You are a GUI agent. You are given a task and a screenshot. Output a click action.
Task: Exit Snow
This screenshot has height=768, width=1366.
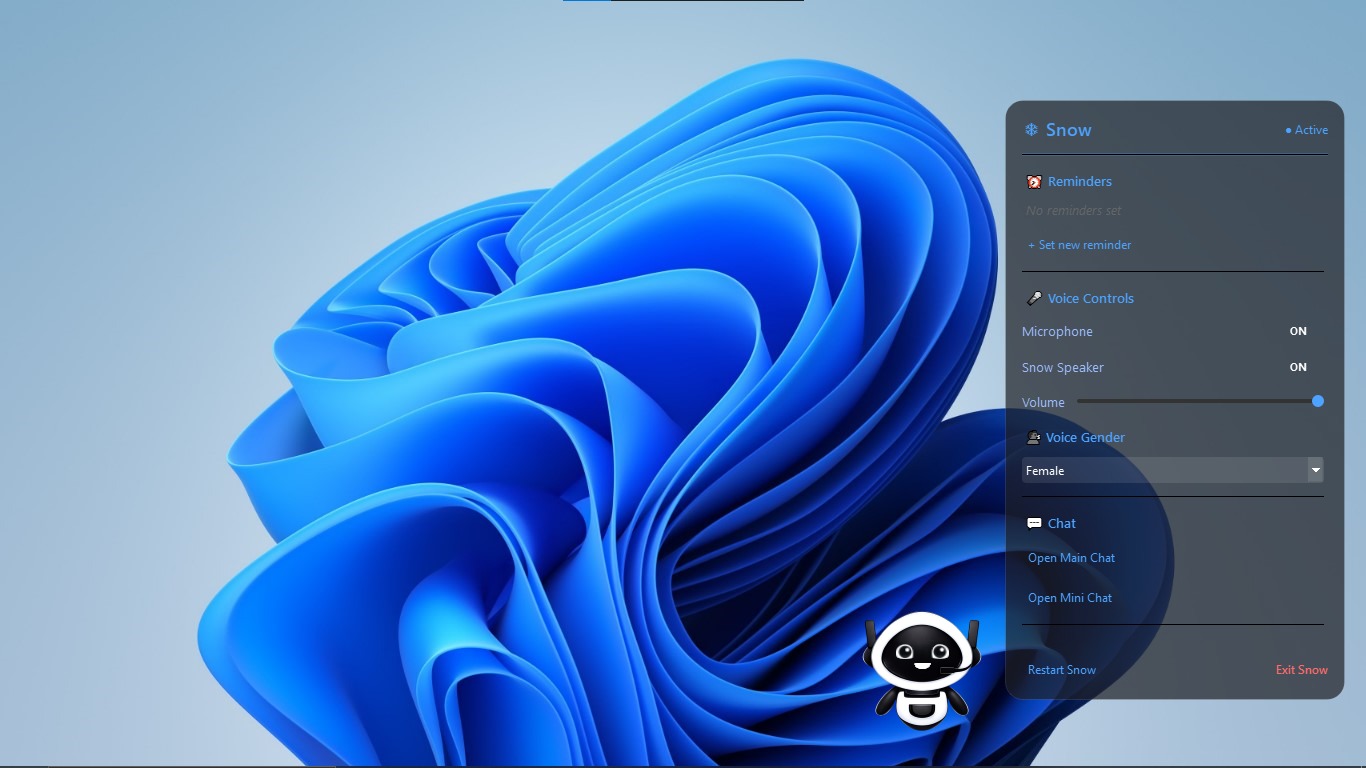[x=1302, y=670]
